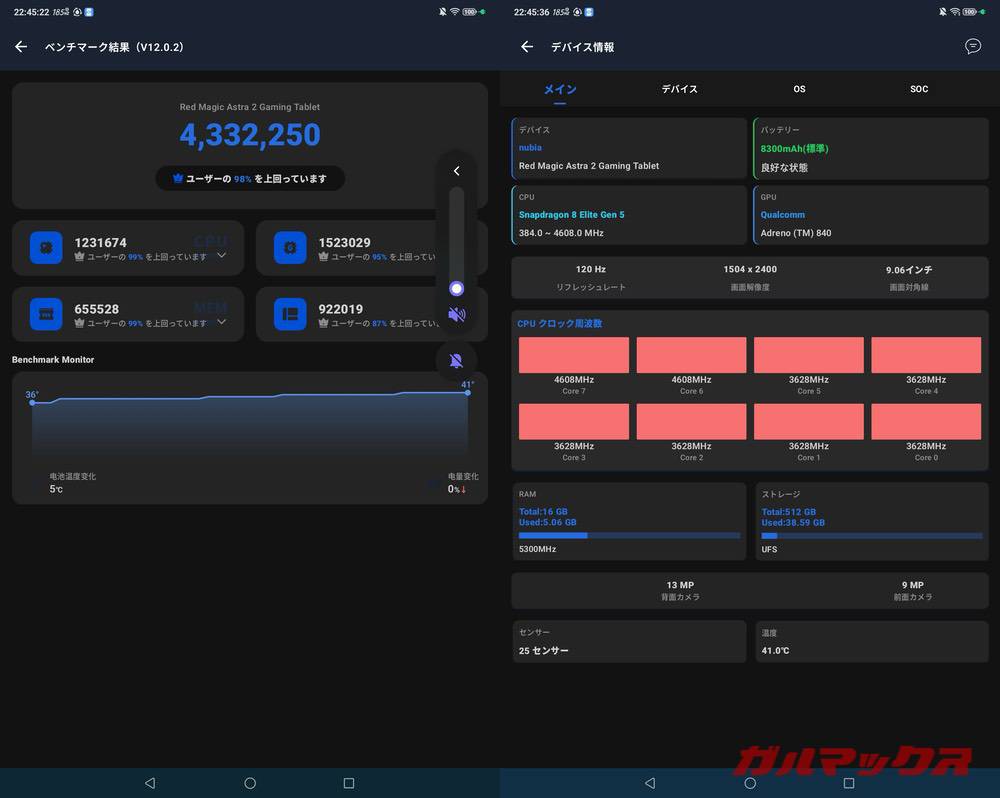The image size is (1000, 798).
Task: Tap the total score 4,332,250
Action: coord(250,135)
